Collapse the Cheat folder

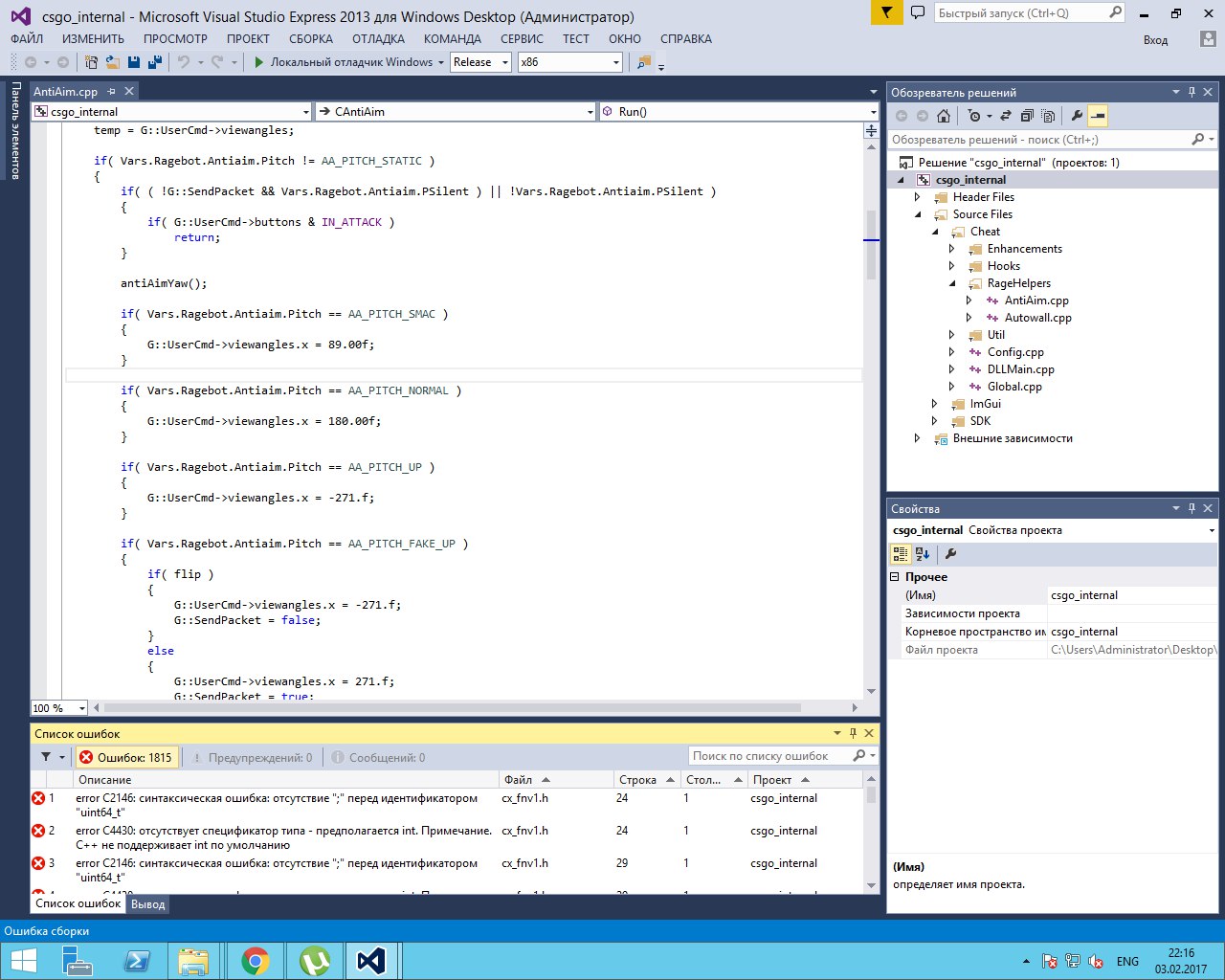(x=935, y=232)
